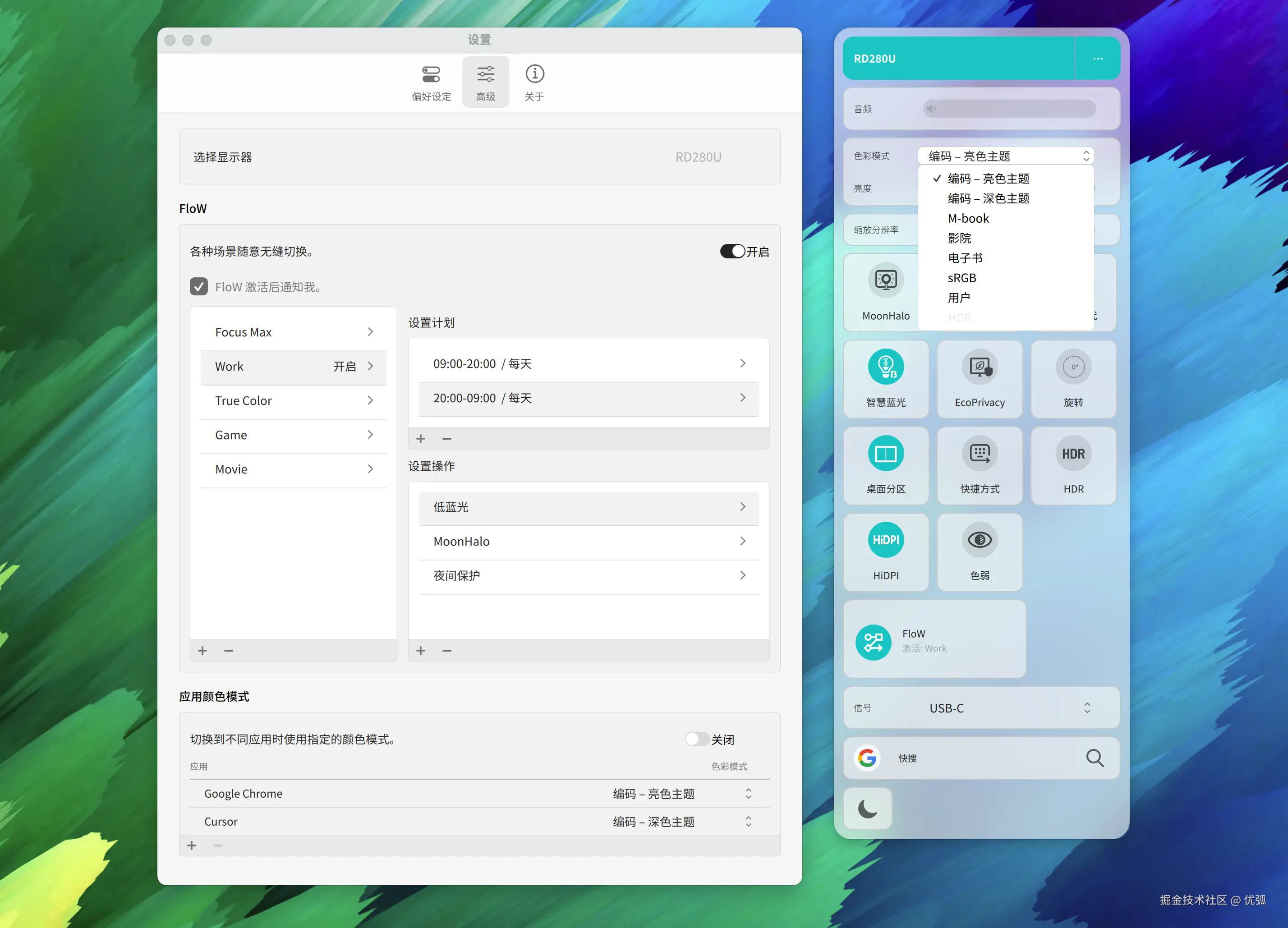Click the 快捷方式 shortcuts icon
1288x928 pixels.
point(979,454)
